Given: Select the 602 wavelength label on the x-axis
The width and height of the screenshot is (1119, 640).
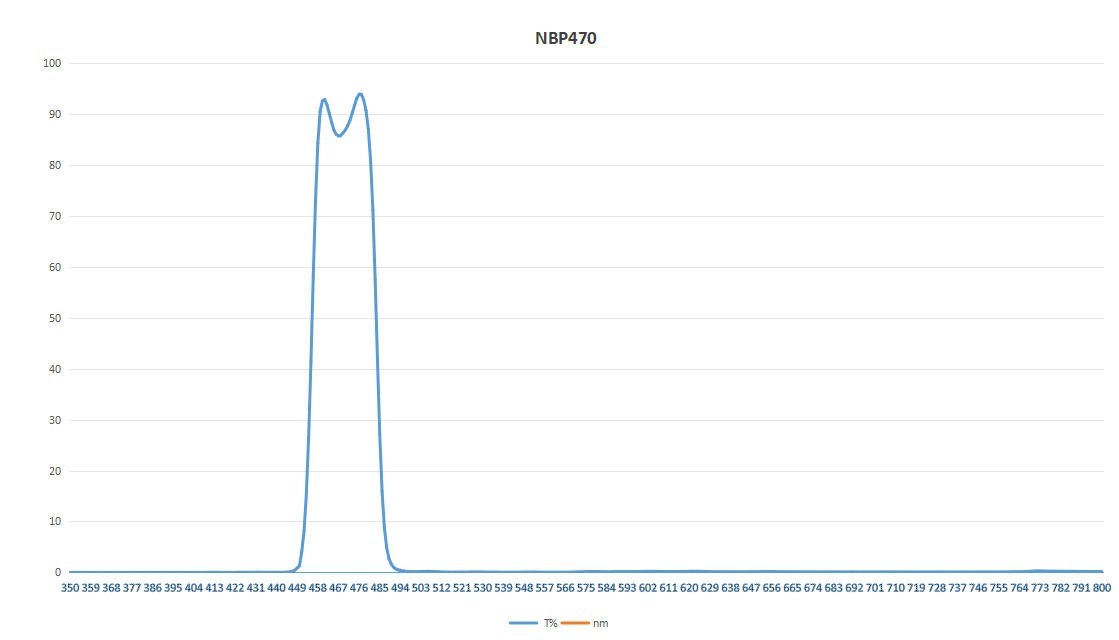Looking at the screenshot, I should point(648,589).
